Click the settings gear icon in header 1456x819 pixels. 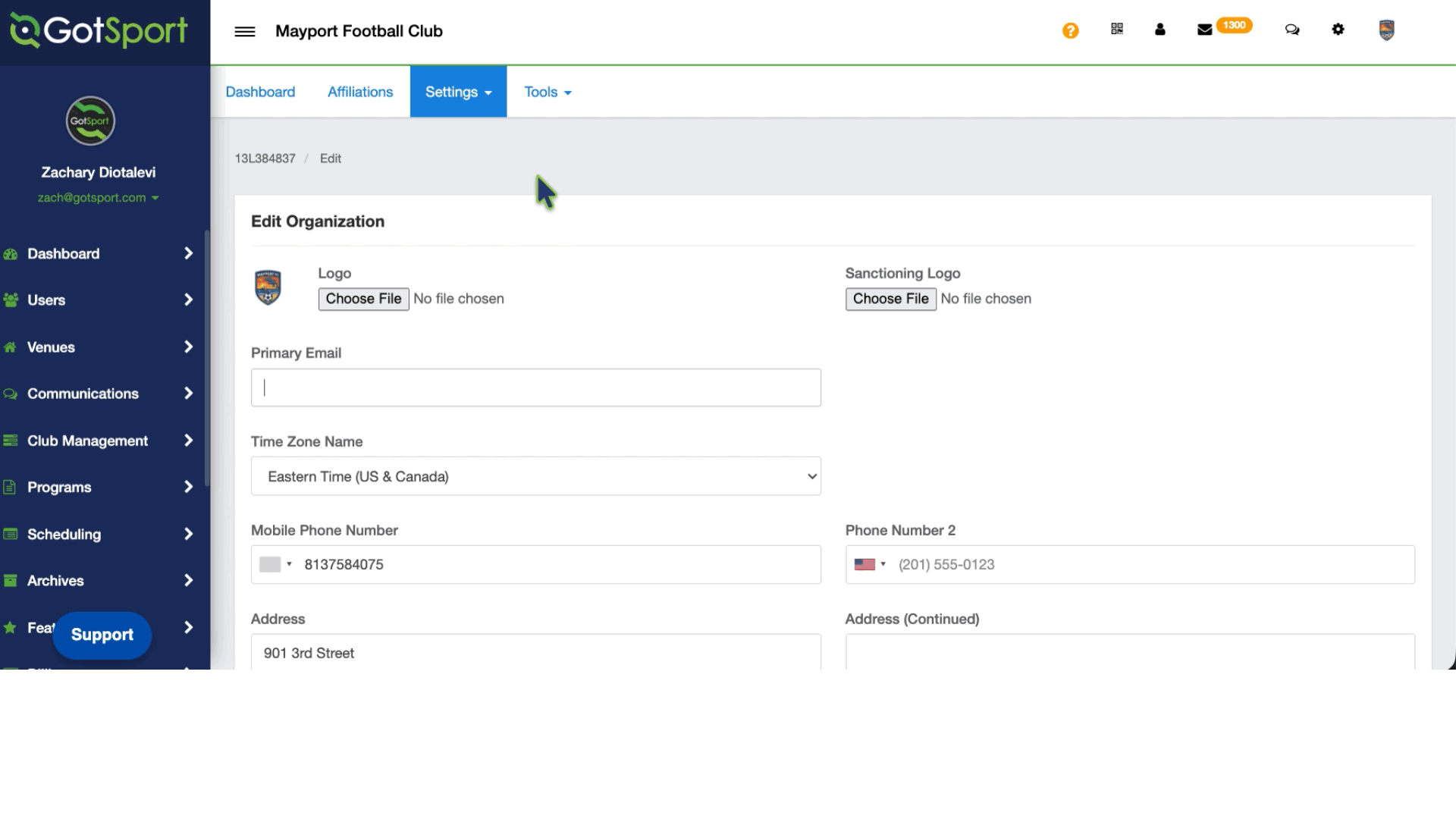[x=1338, y=29]
